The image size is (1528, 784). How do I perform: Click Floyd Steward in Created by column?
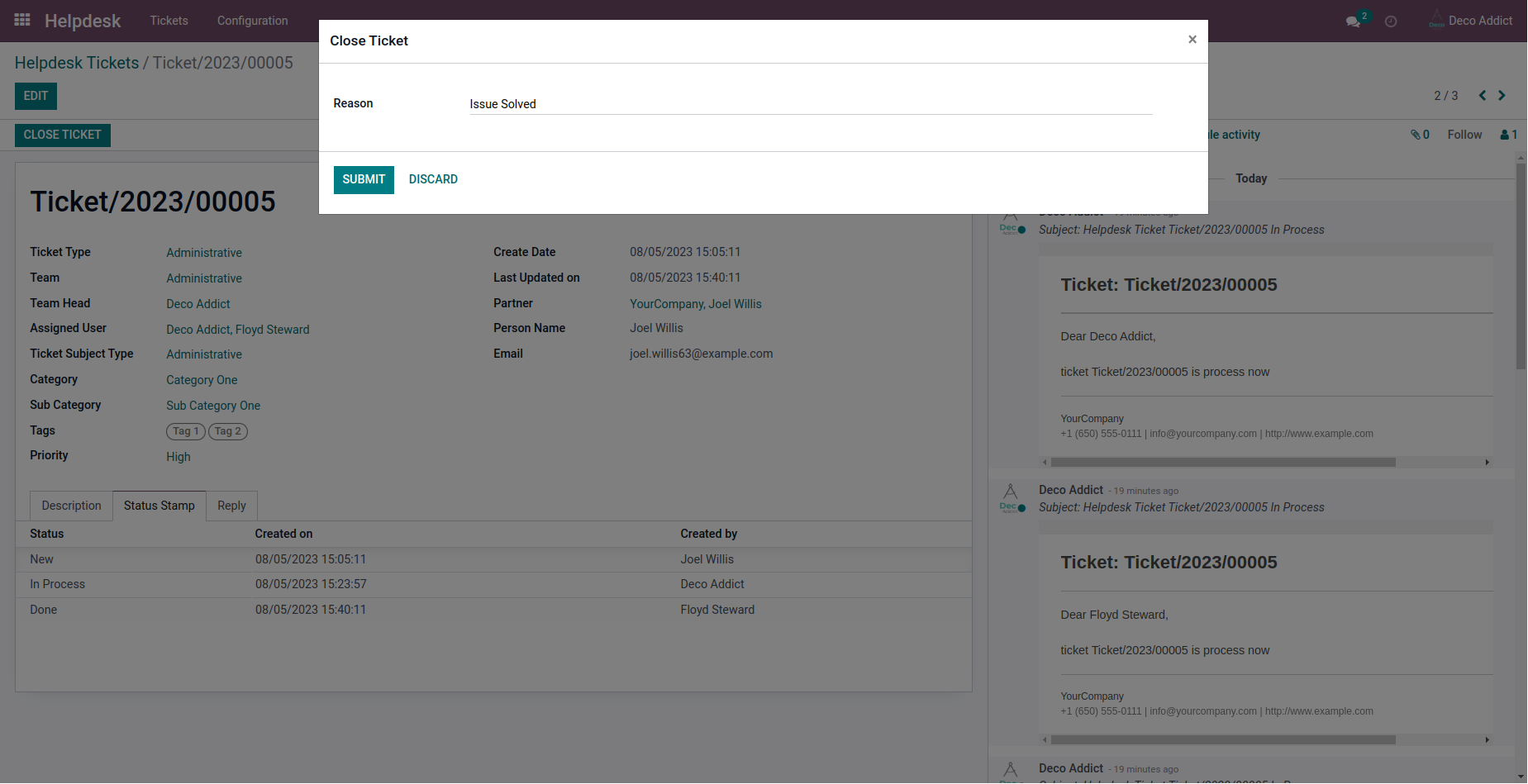click(717, 610)
